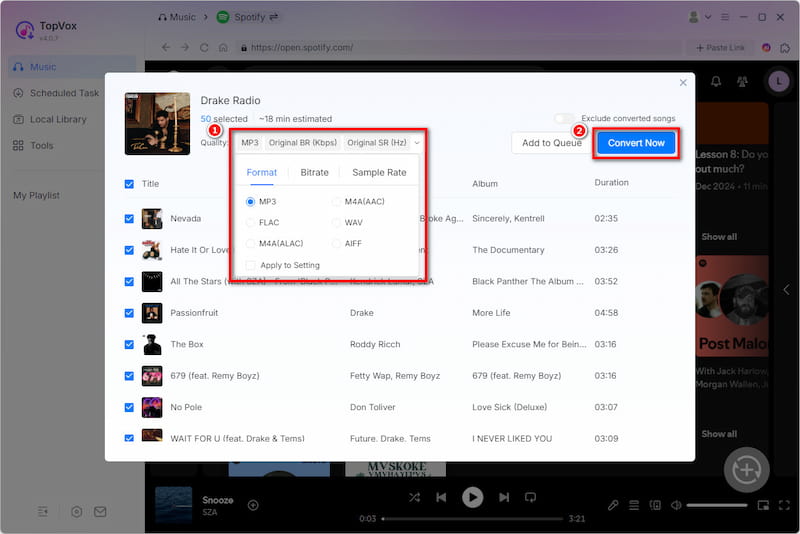
Task: Click the browser reload icon
Action: pos(204,47)
